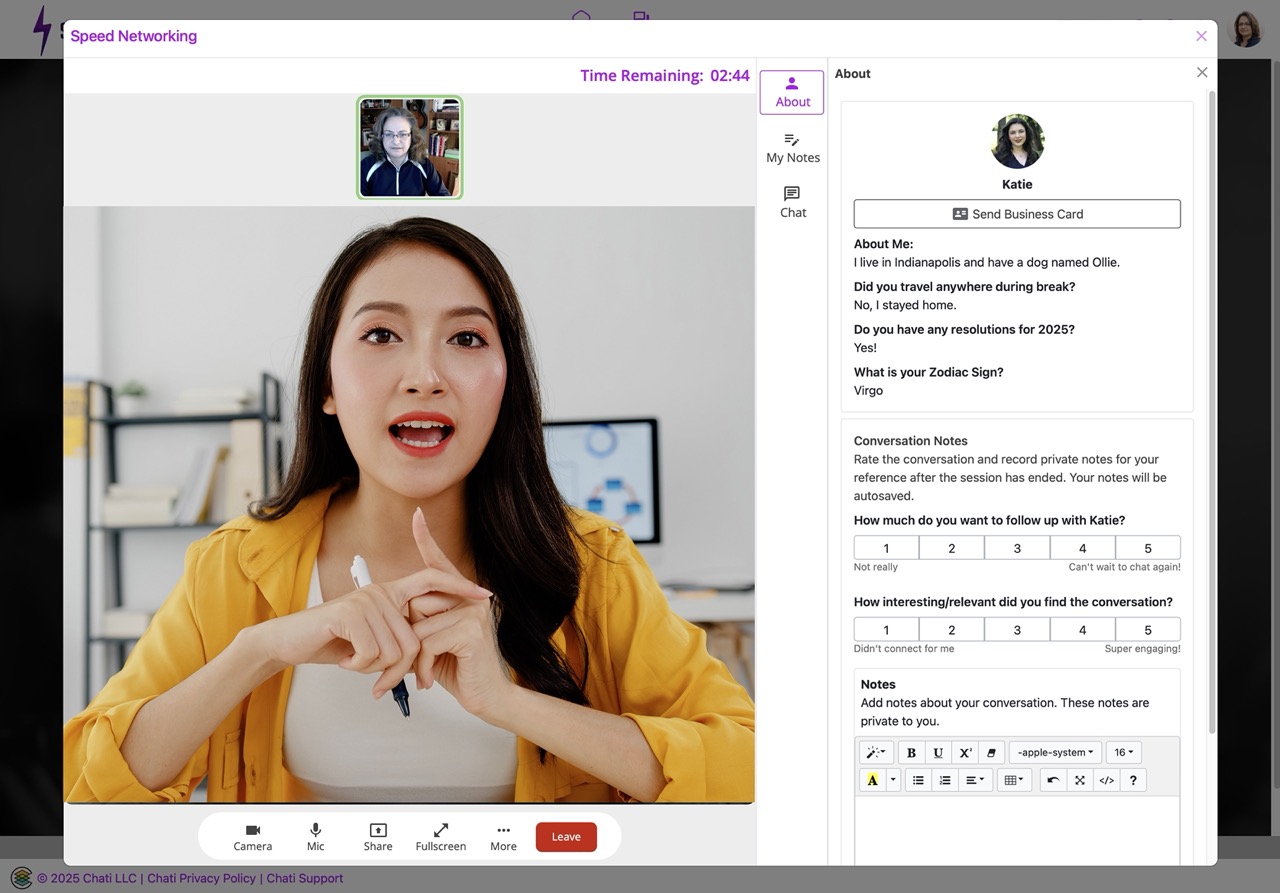Start screen Share
Screen dimensions: 1280x893
[x=378, y=837]
